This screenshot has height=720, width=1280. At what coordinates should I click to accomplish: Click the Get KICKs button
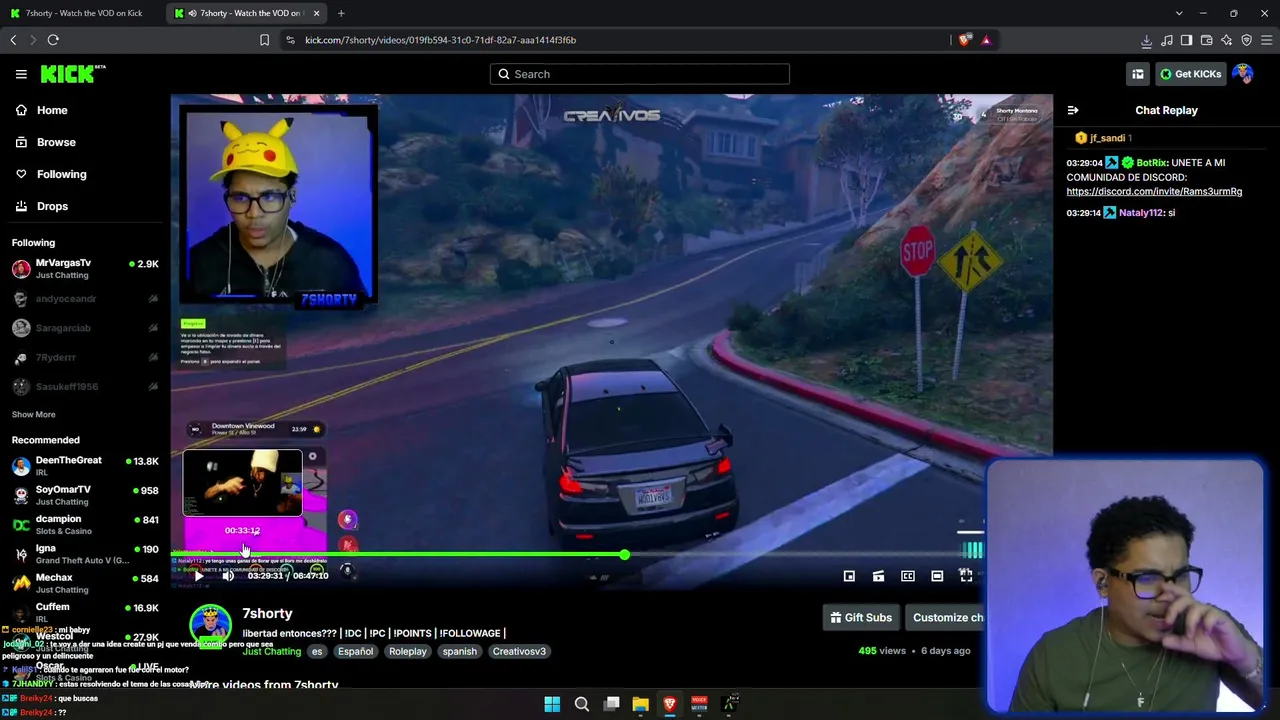[1191, 74]
